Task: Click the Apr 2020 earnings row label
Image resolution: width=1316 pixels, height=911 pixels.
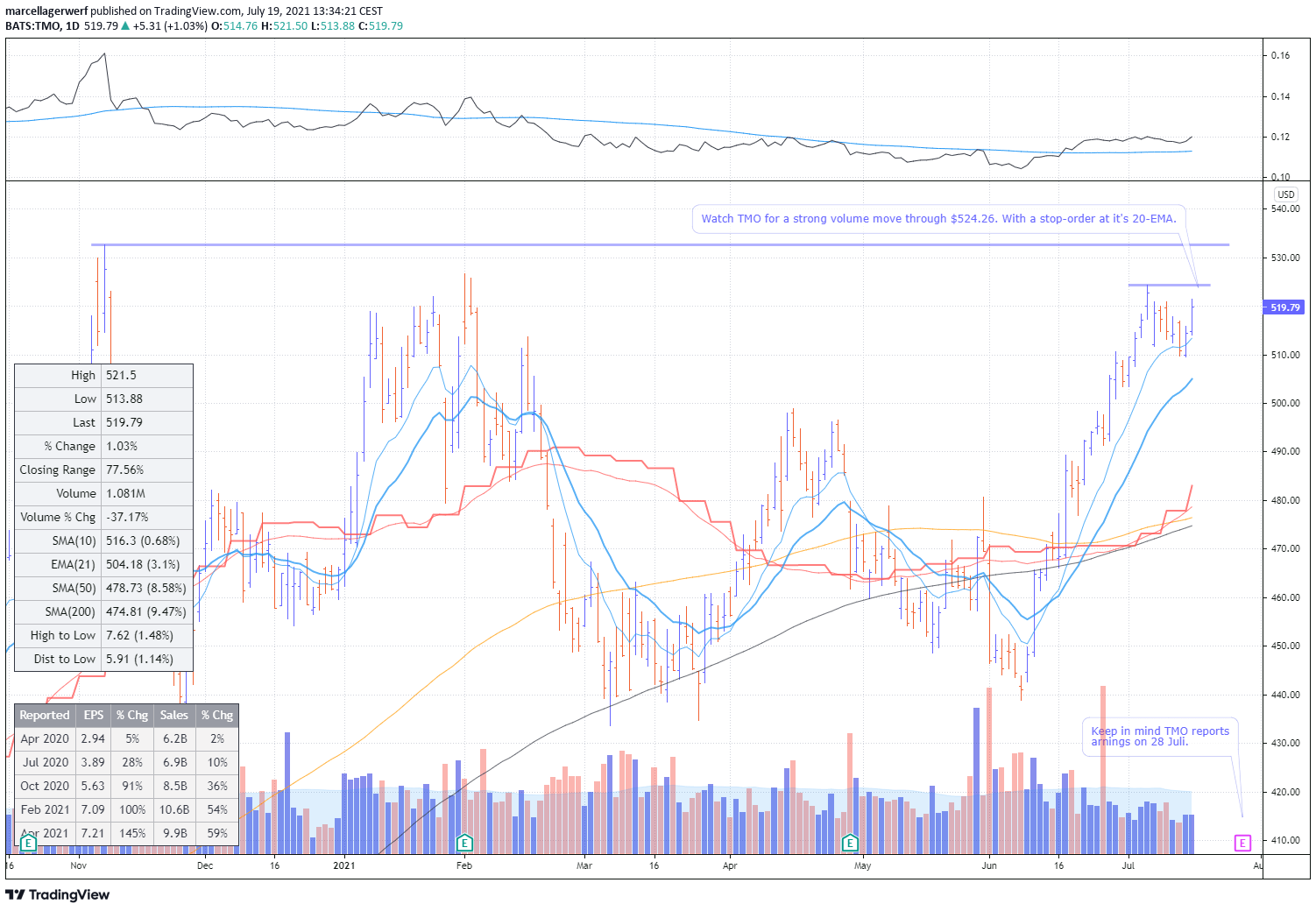Action: tap(45, 738)
